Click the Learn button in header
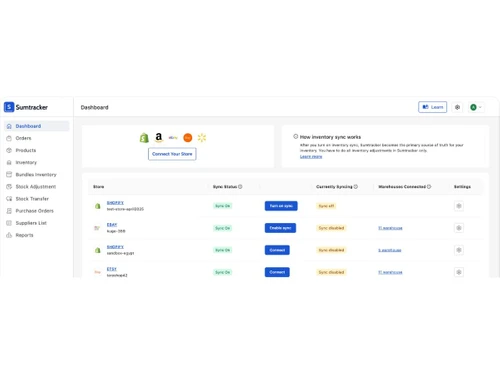The image size is (500, 375). click(433, 107)
